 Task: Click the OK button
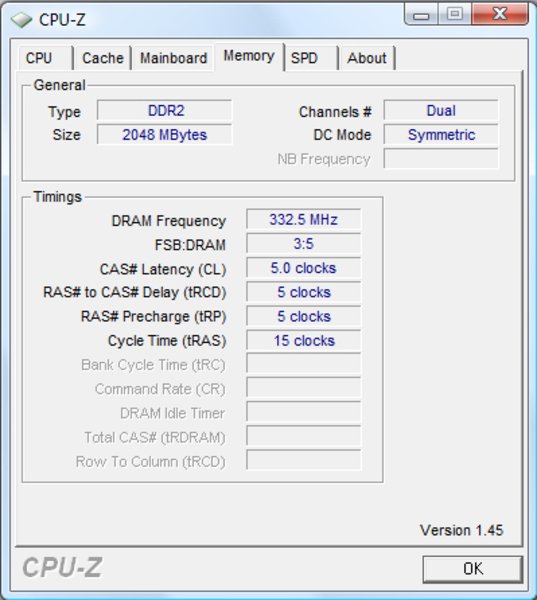point(473,569)
